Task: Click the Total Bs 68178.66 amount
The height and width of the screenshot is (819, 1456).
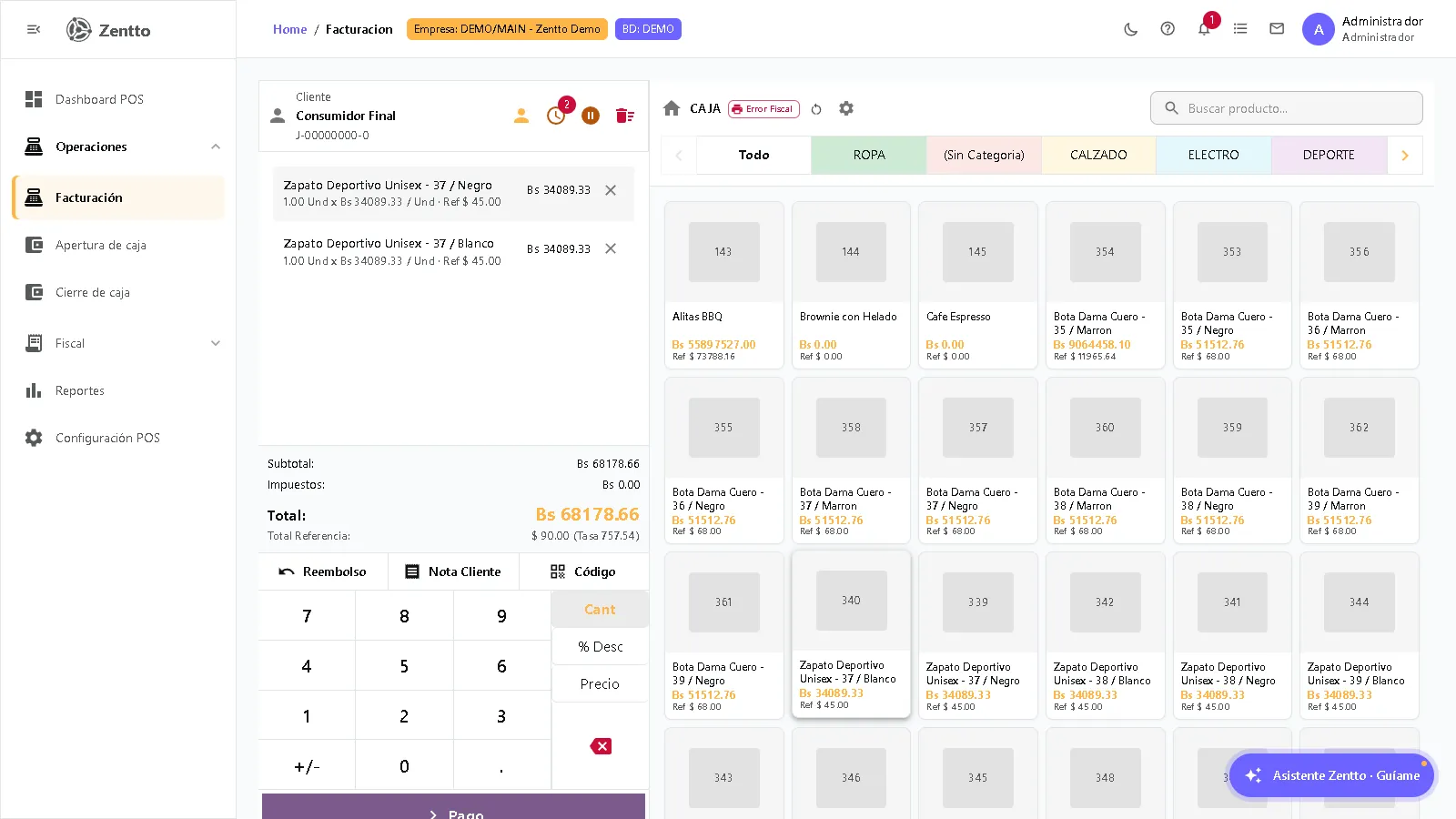Action: click(x=587, y=515)
